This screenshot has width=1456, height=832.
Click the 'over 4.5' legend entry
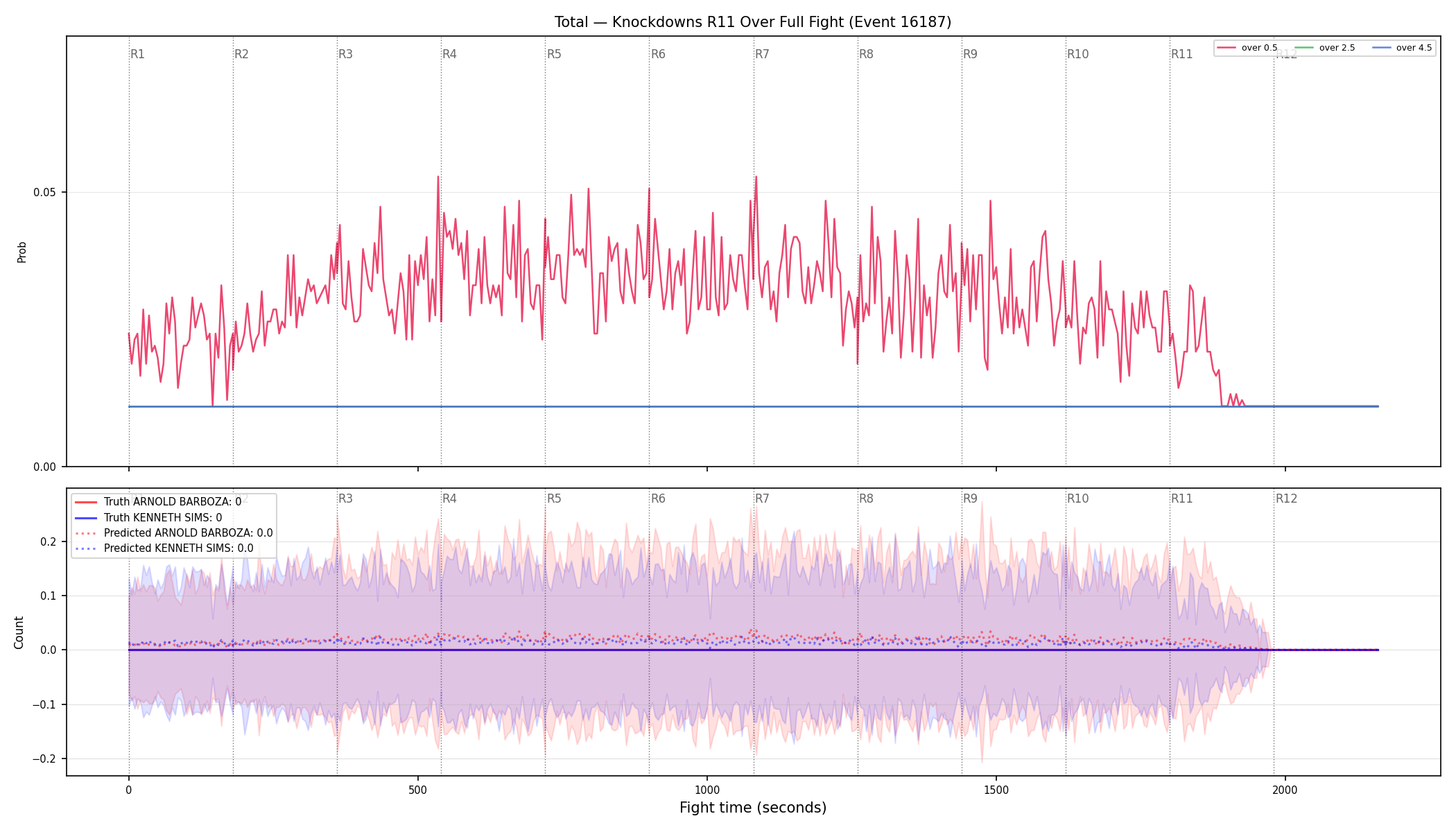[x=1402, y=48]
